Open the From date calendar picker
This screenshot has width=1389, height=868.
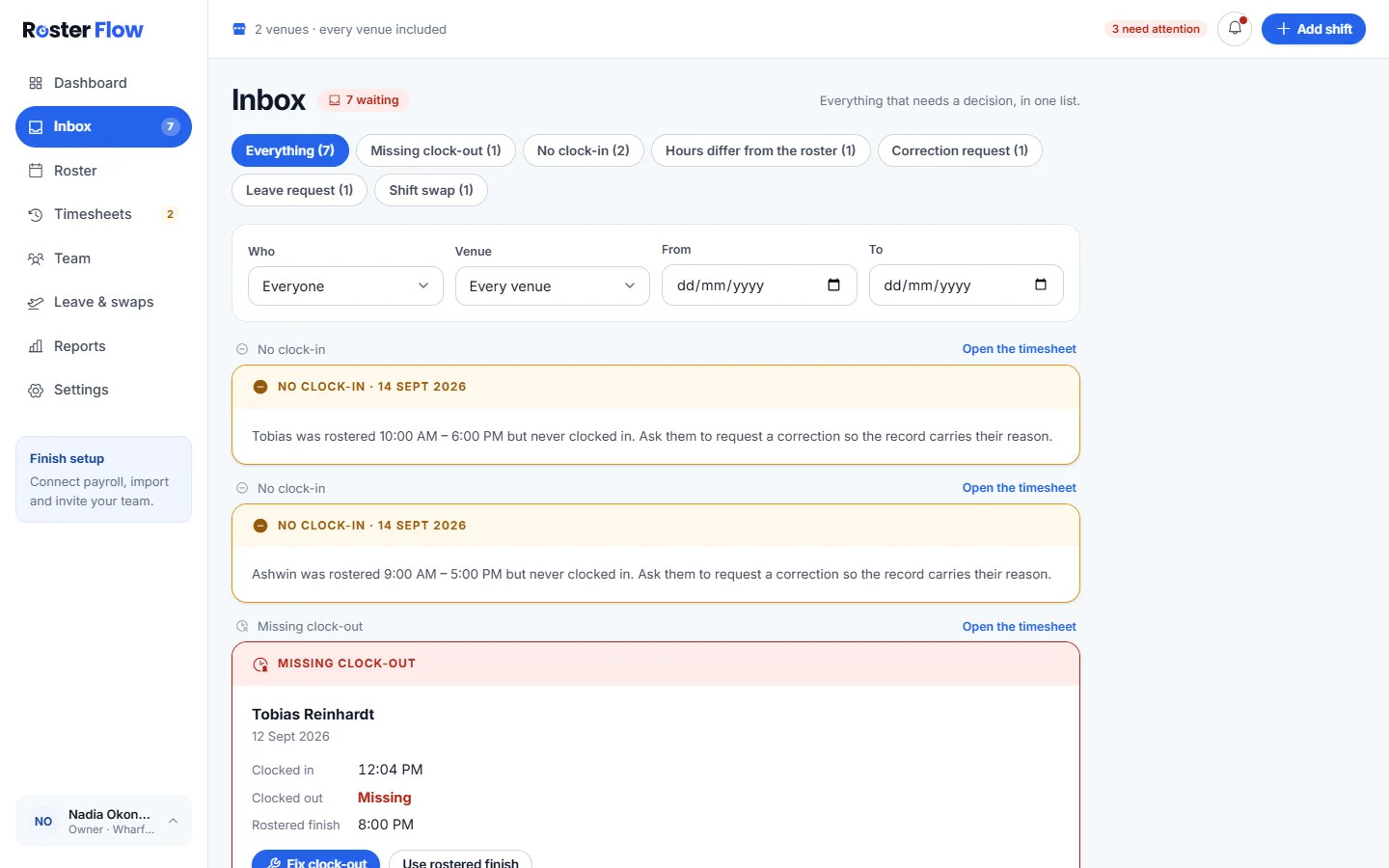[834, 285]
